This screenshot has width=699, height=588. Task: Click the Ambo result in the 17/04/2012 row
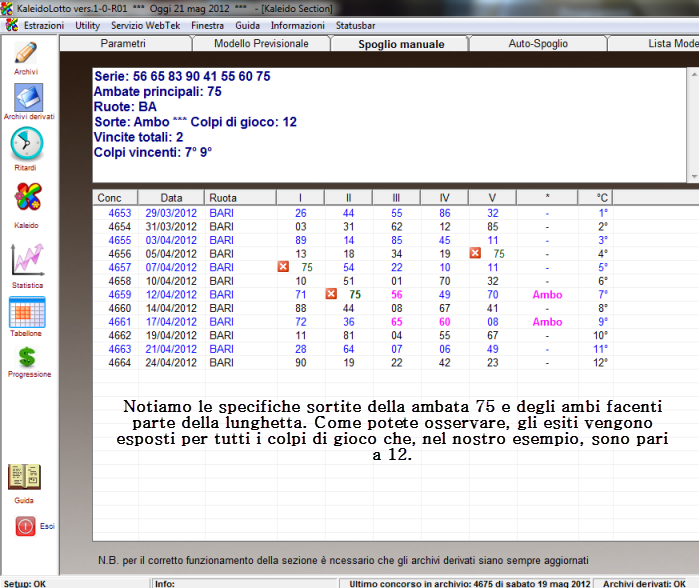pyautogui.click(x=547, y=323)
